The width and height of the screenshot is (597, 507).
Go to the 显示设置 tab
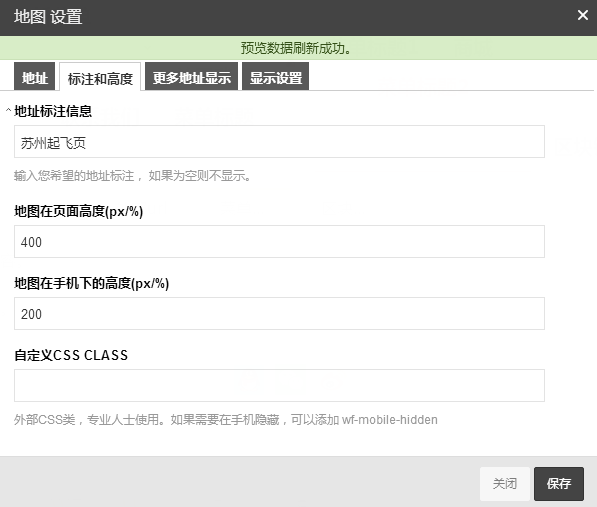click(276, 77)
